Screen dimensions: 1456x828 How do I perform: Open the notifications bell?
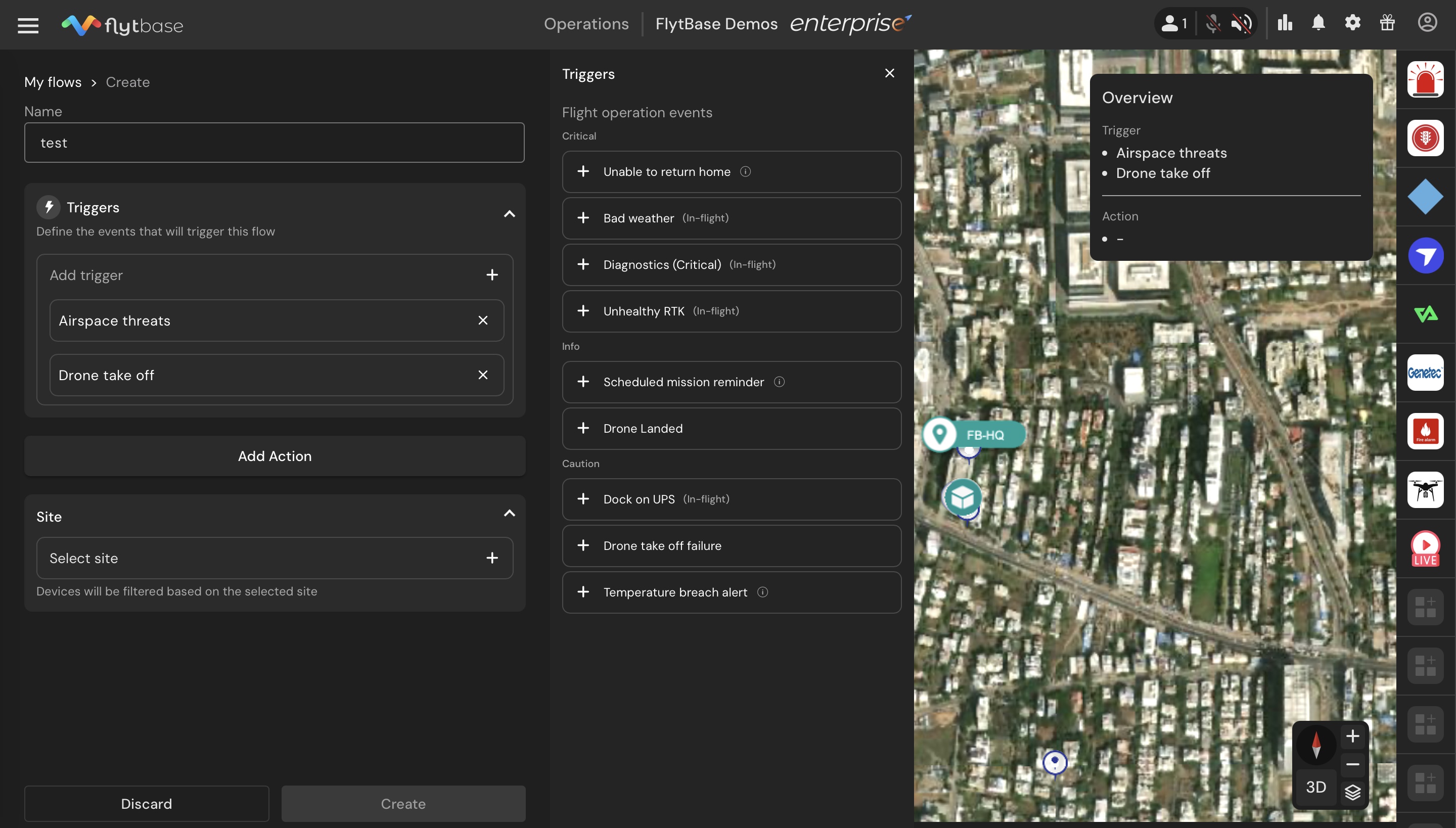click(1318, 23)
